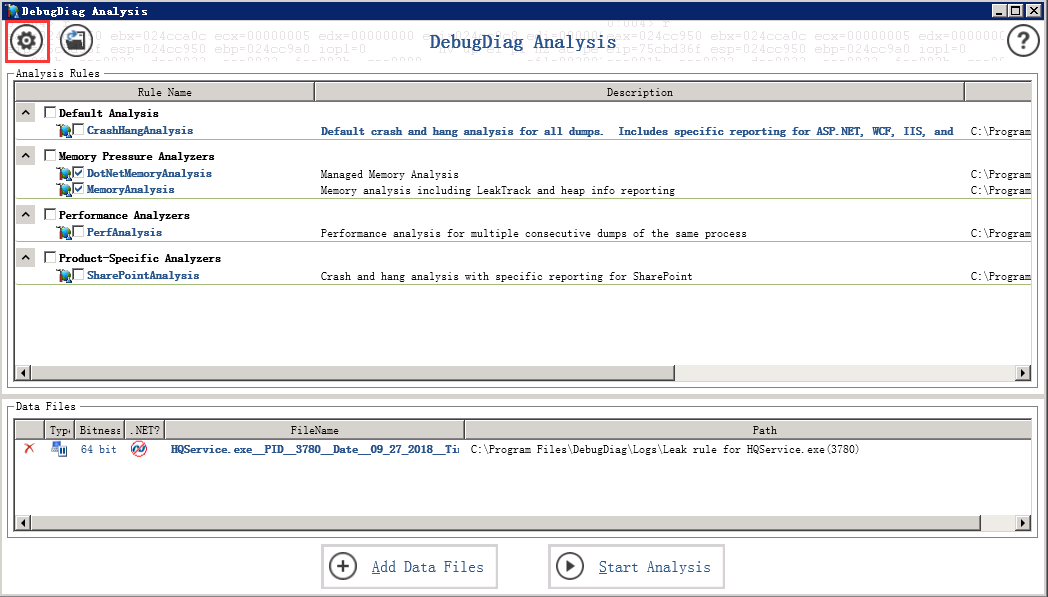Click the PerfAnalysis rule icon

point(64,233)
